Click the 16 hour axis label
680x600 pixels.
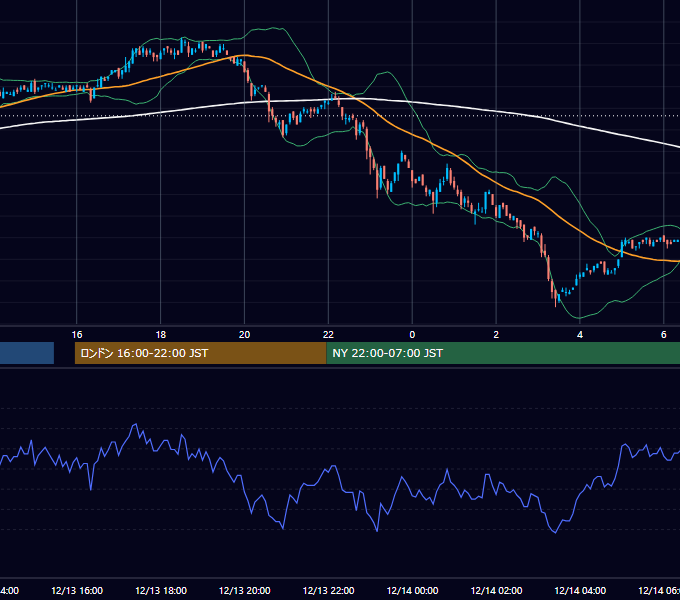click(x=77, y=335)
